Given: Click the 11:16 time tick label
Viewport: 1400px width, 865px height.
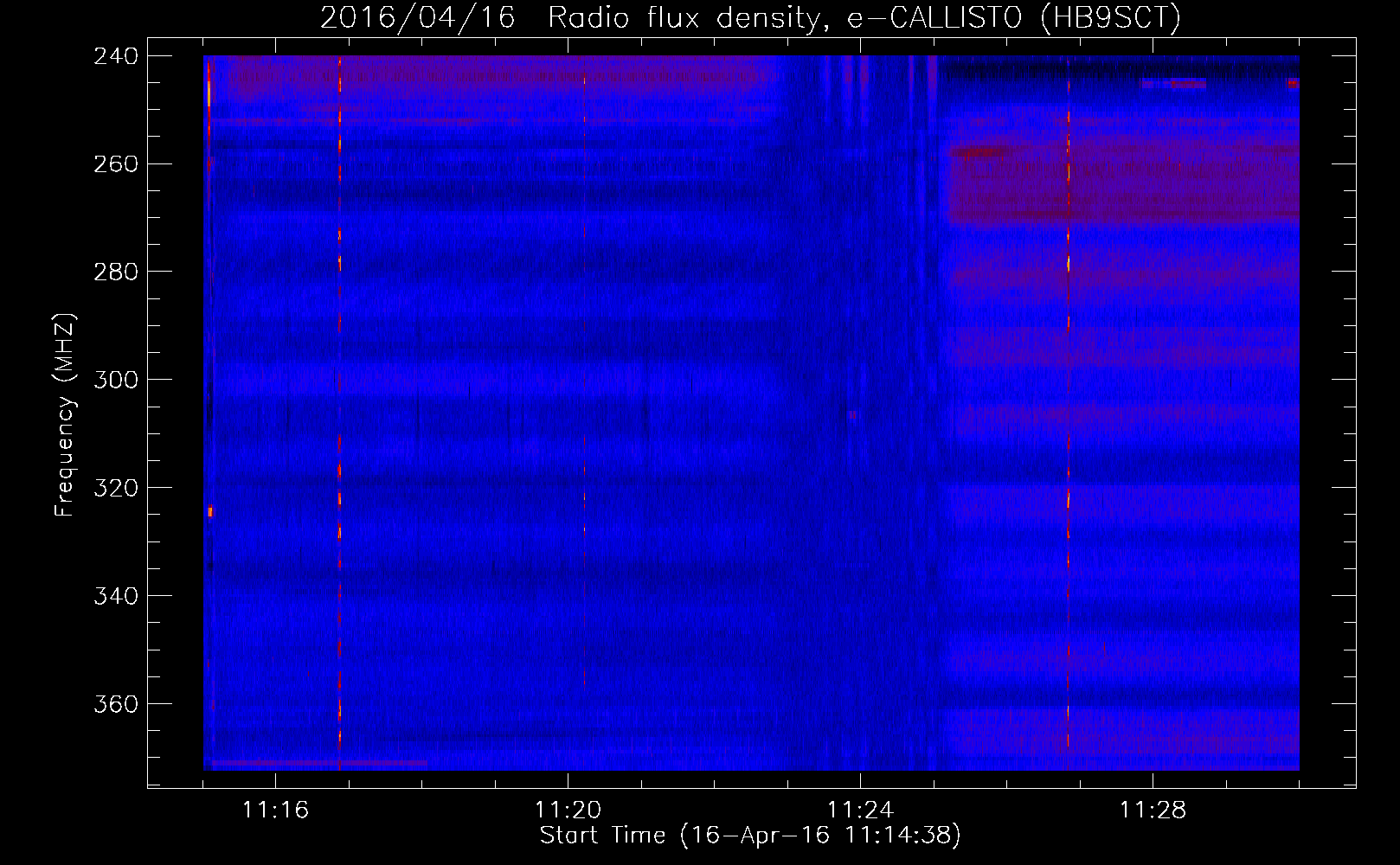Looking at the screenshot, I should 275,811.
